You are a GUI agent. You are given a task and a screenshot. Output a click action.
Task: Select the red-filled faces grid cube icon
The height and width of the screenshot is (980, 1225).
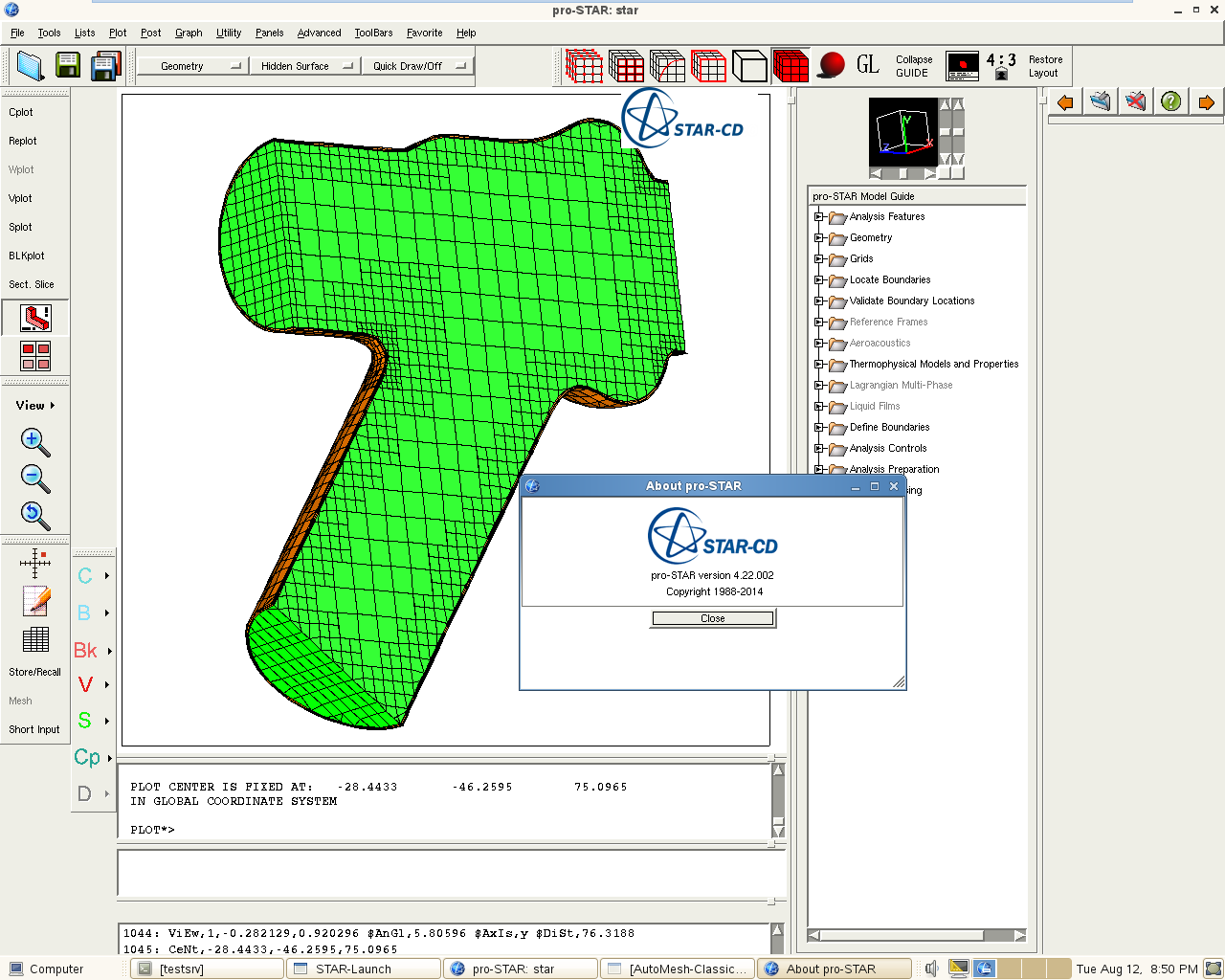click(626, 66)
